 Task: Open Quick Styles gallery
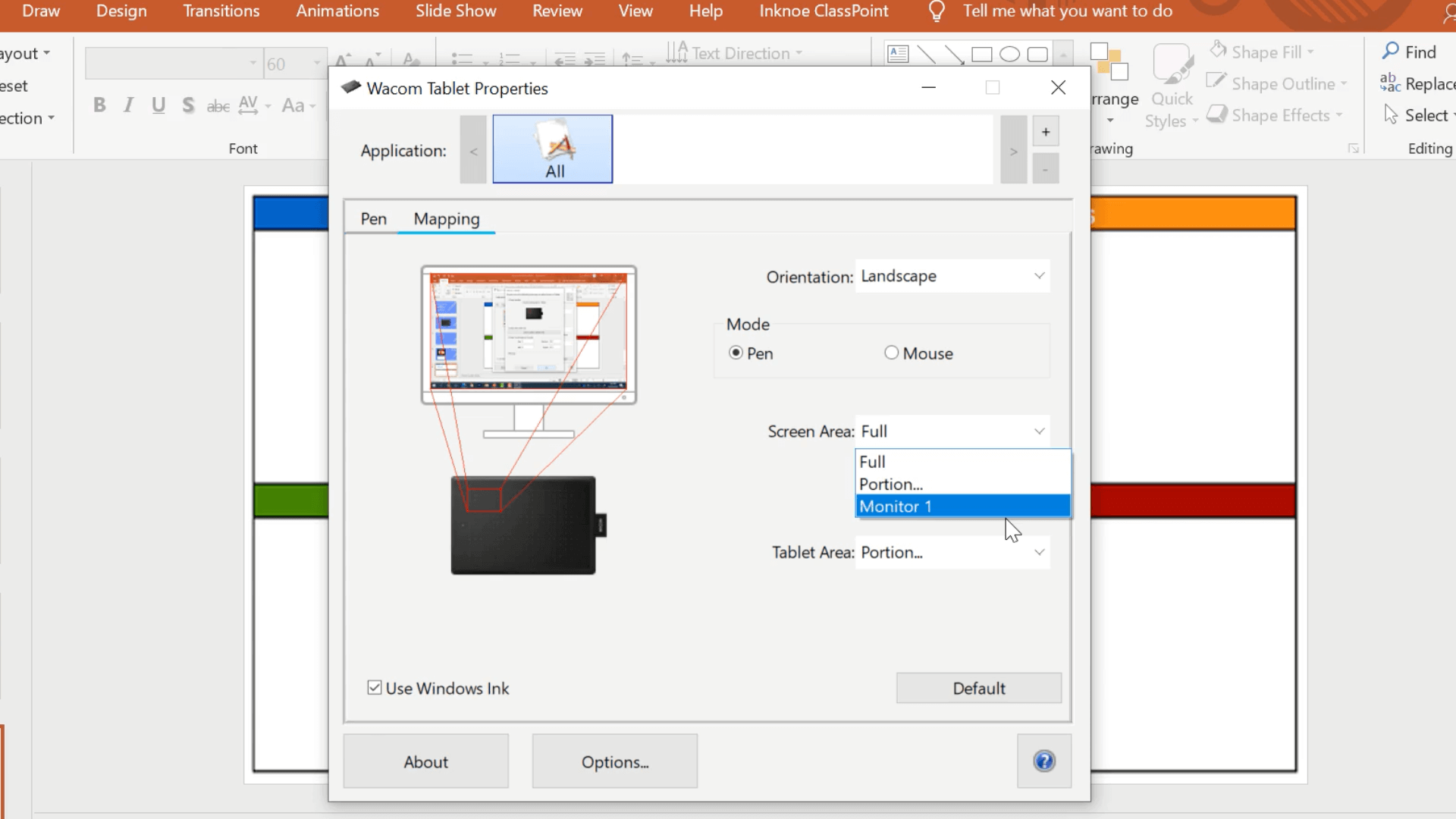point(1172,87)
